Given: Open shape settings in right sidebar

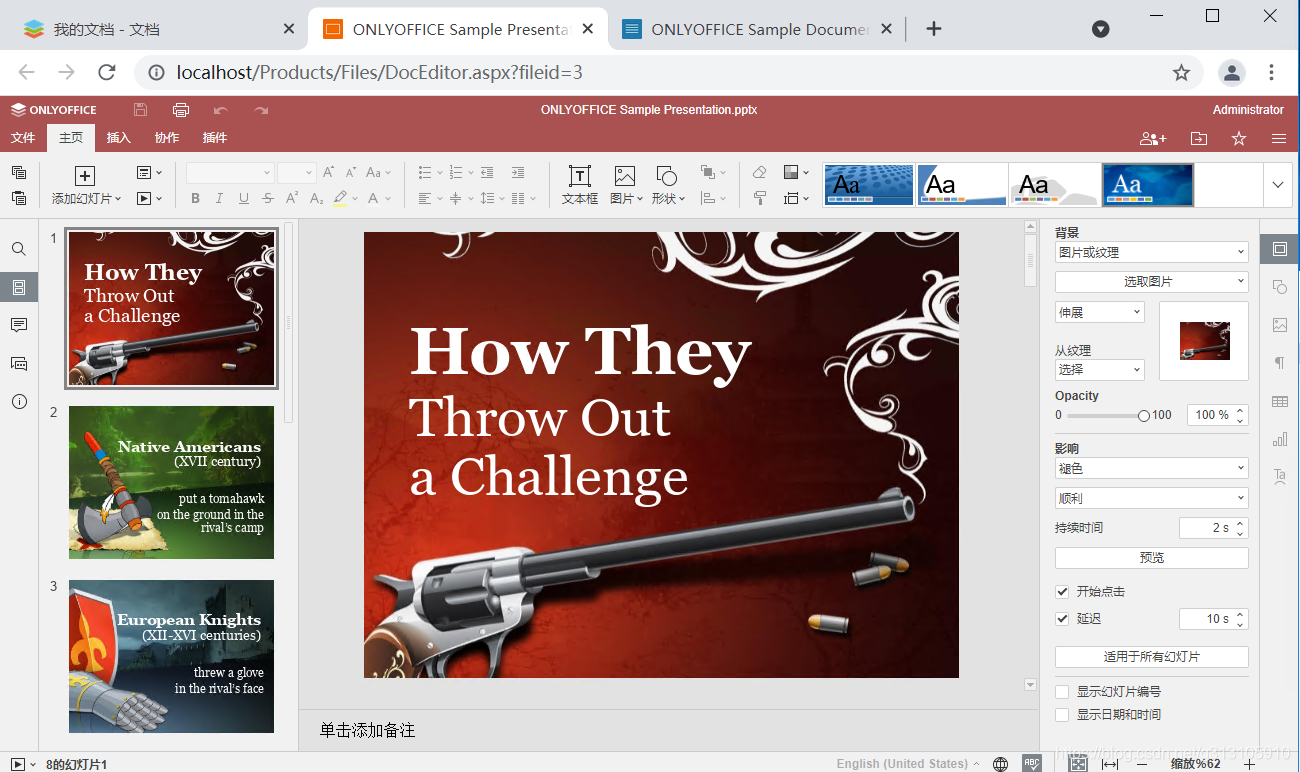Looking at the screenshot, I should click(1279, 287).
